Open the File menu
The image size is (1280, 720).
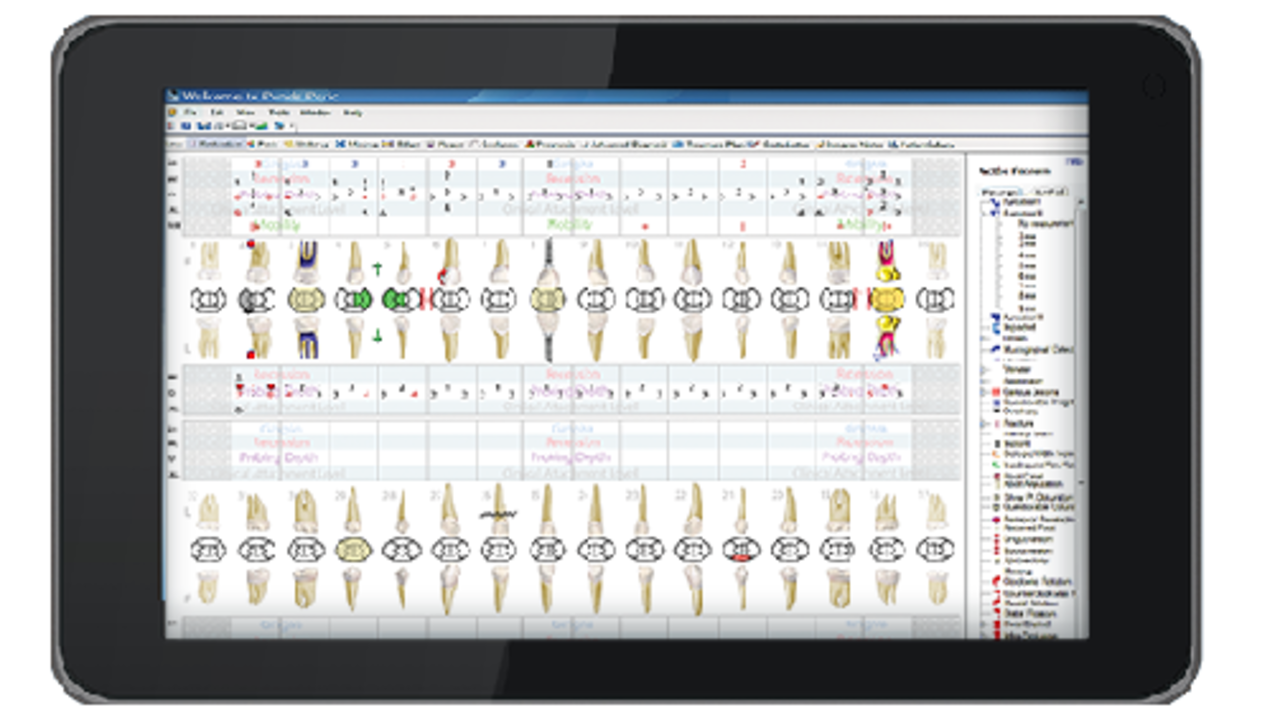[x=190, y=112]
